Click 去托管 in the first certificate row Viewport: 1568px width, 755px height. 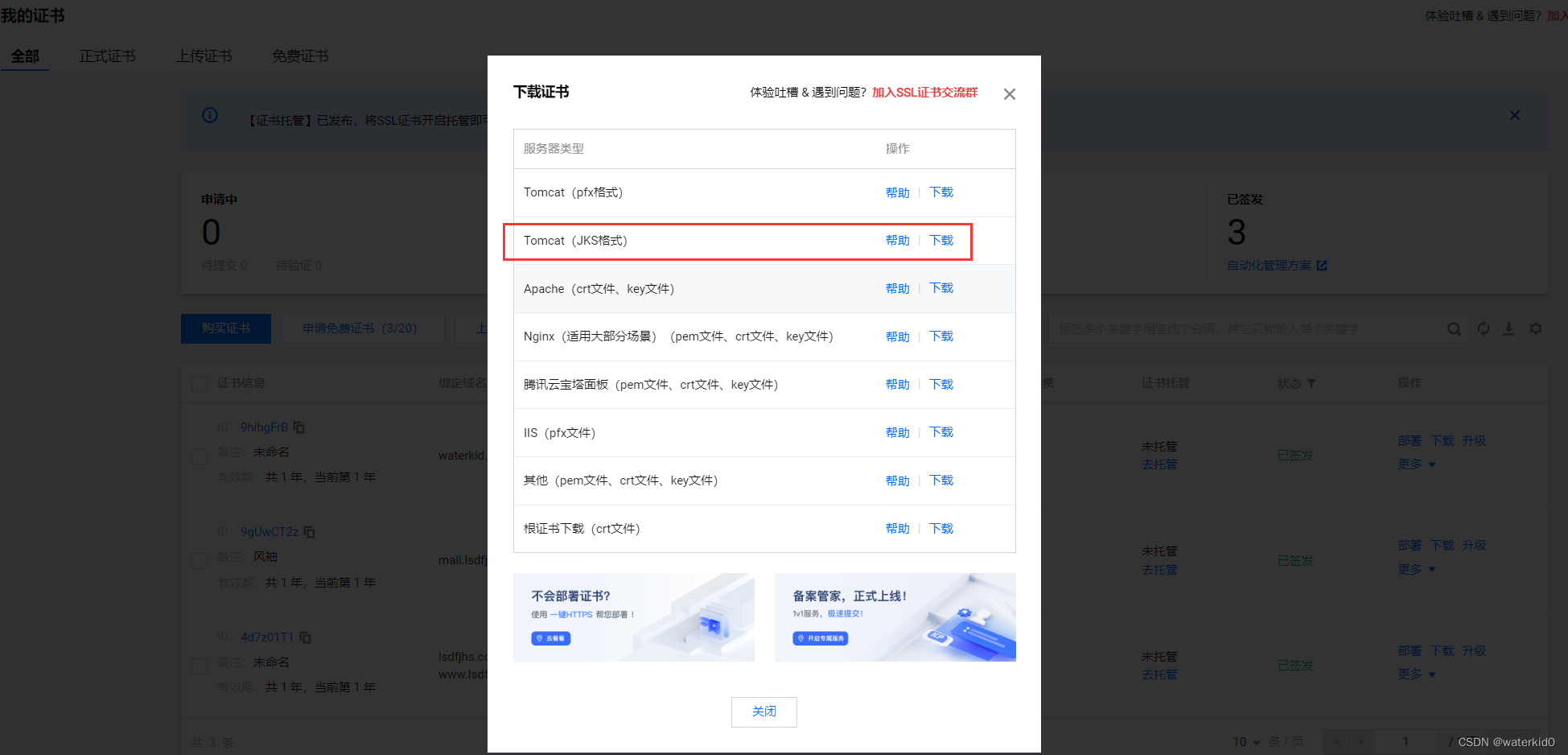1159,464
